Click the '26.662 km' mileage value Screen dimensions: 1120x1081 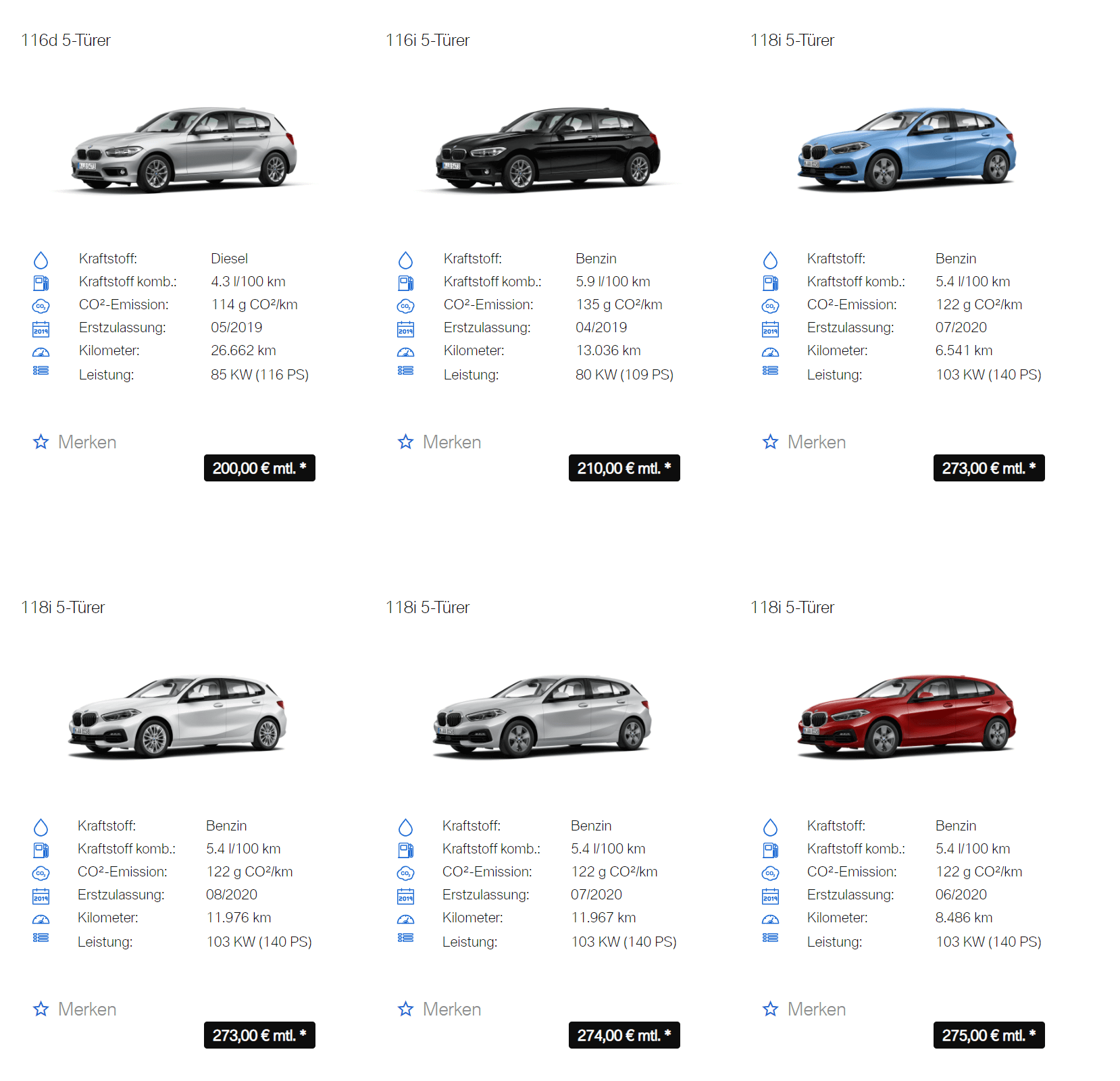click(x=243, y=350)
